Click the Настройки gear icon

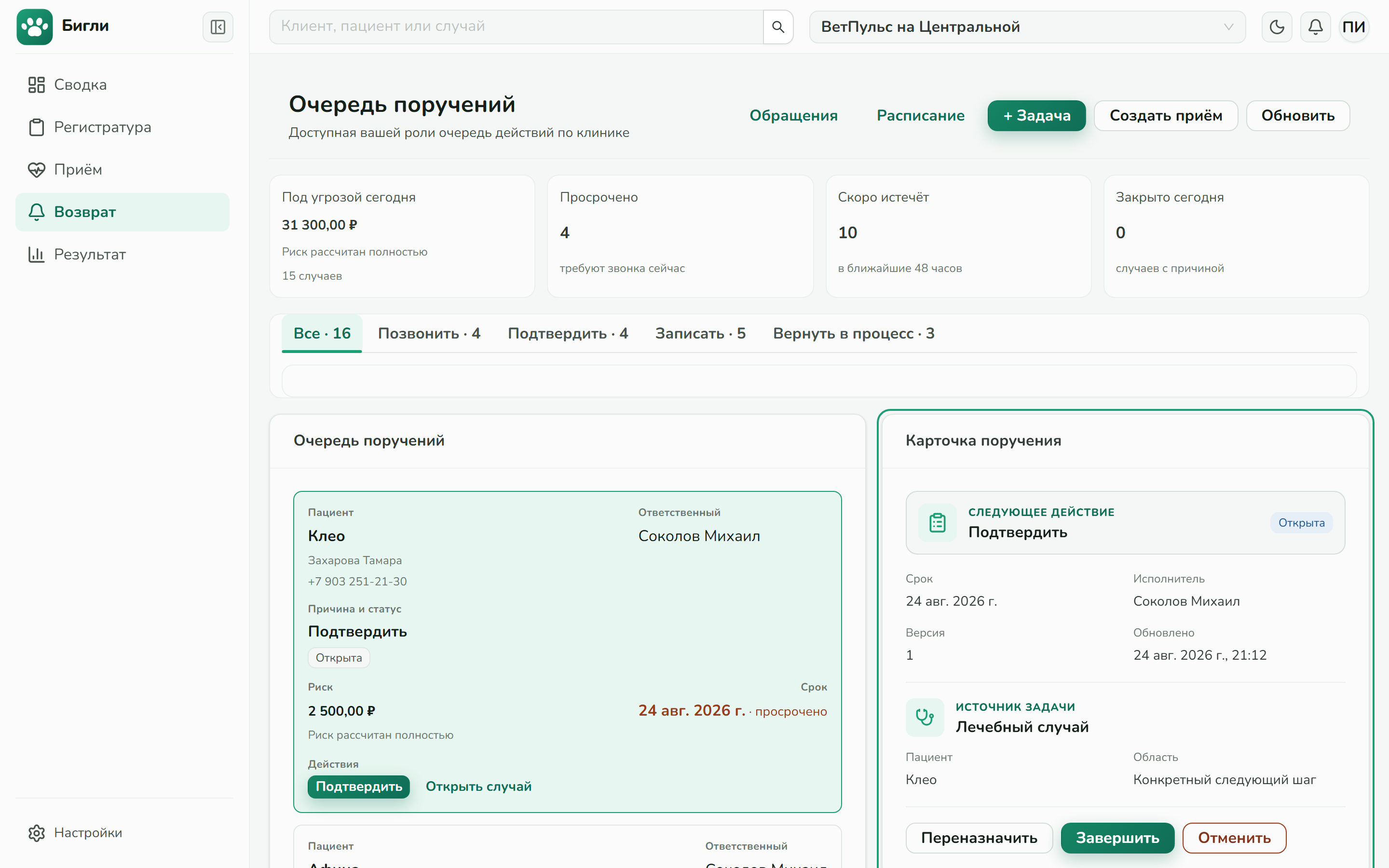click(x=36, y=833)
